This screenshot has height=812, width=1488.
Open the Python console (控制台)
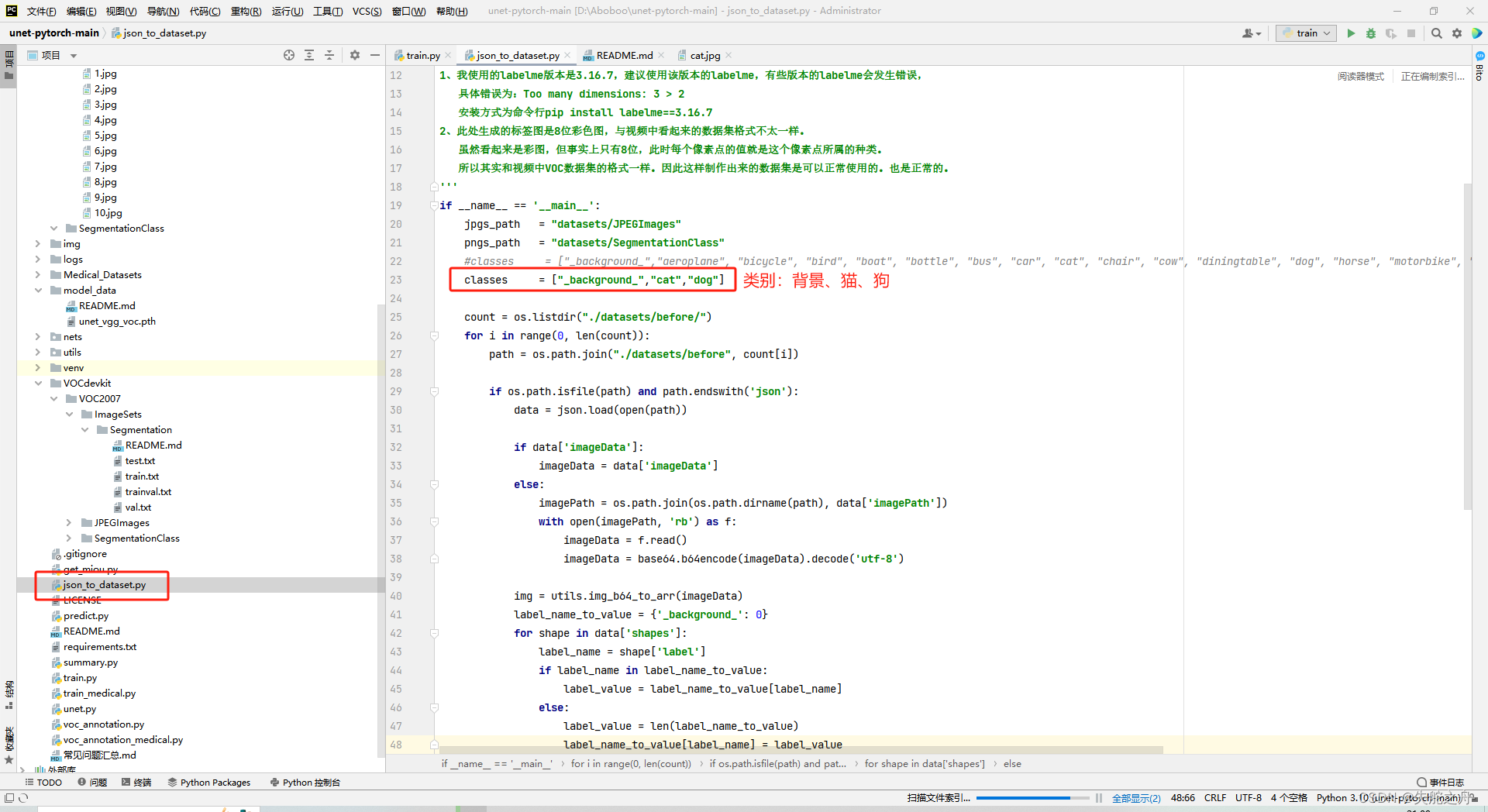click(x=305, y=783)
